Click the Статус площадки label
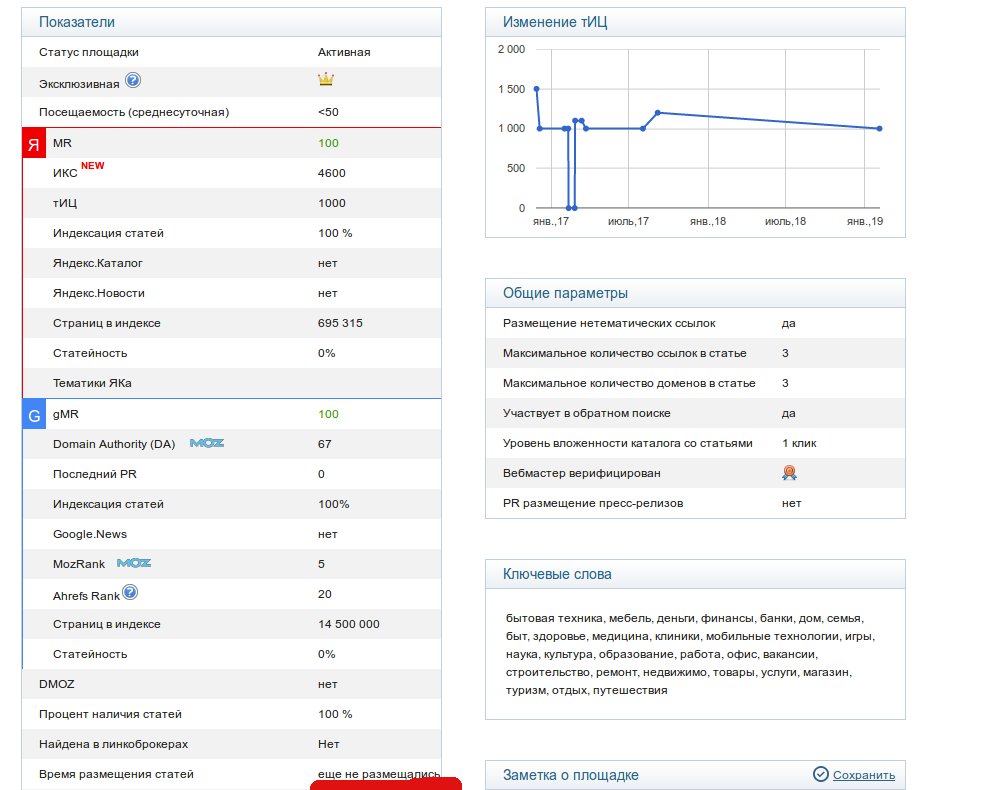This screenshot has width=981, height=790. 89,52
